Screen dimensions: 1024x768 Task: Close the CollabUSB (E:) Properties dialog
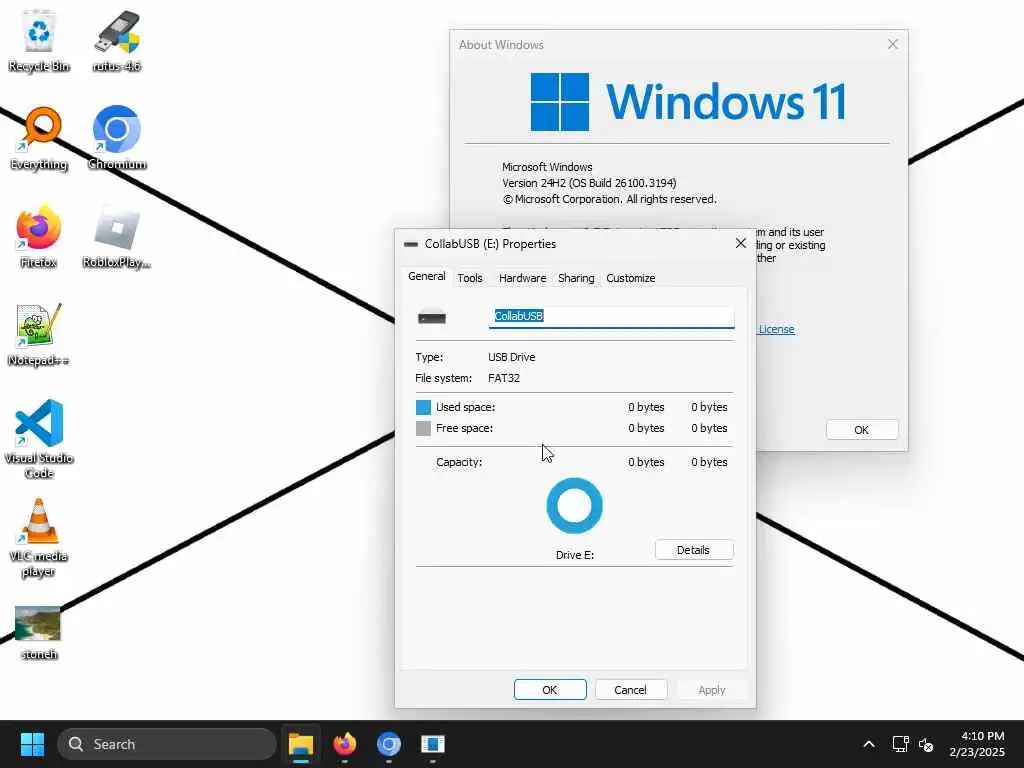(x=741, y=243)
